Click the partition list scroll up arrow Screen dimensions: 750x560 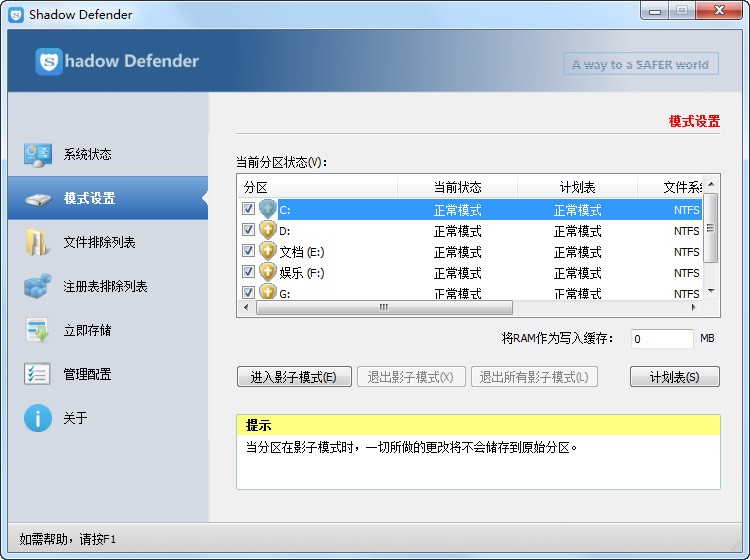coord(711,184)
